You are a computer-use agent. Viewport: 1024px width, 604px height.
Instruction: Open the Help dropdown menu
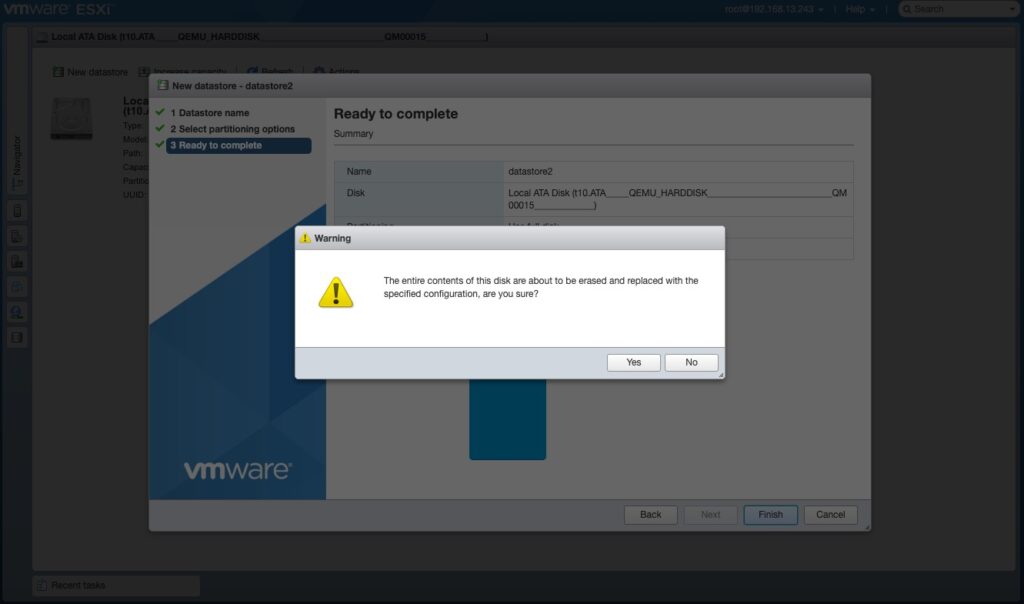click(859, 9)
